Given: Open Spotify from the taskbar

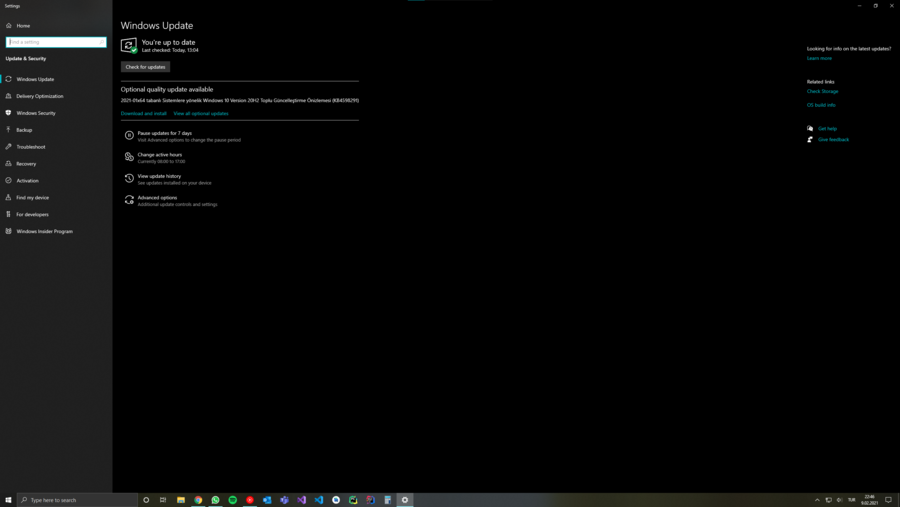Looking at the screenshot, I should 233,500.
